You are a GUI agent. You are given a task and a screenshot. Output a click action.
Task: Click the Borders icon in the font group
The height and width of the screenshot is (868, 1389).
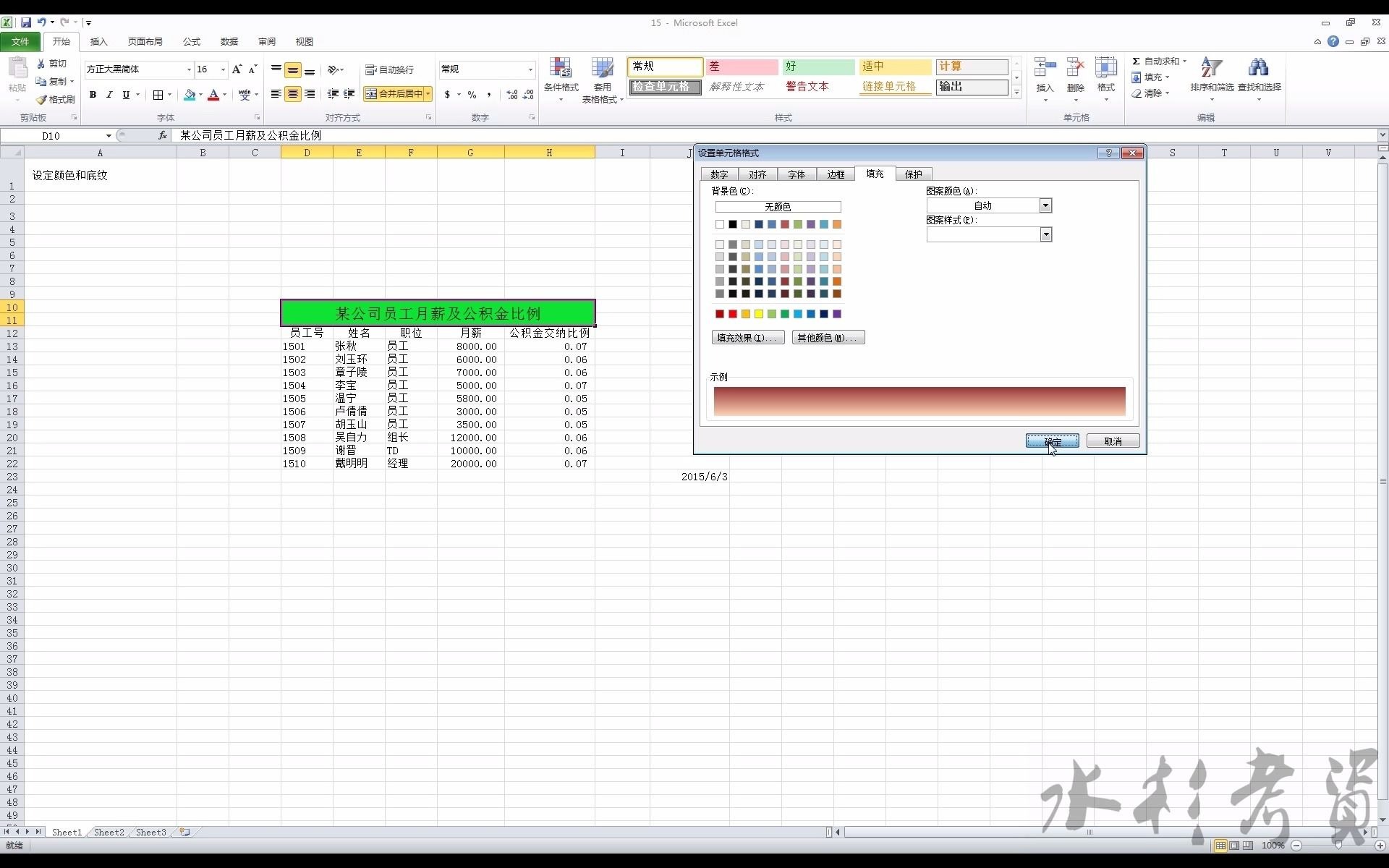[x=158, y=95]
